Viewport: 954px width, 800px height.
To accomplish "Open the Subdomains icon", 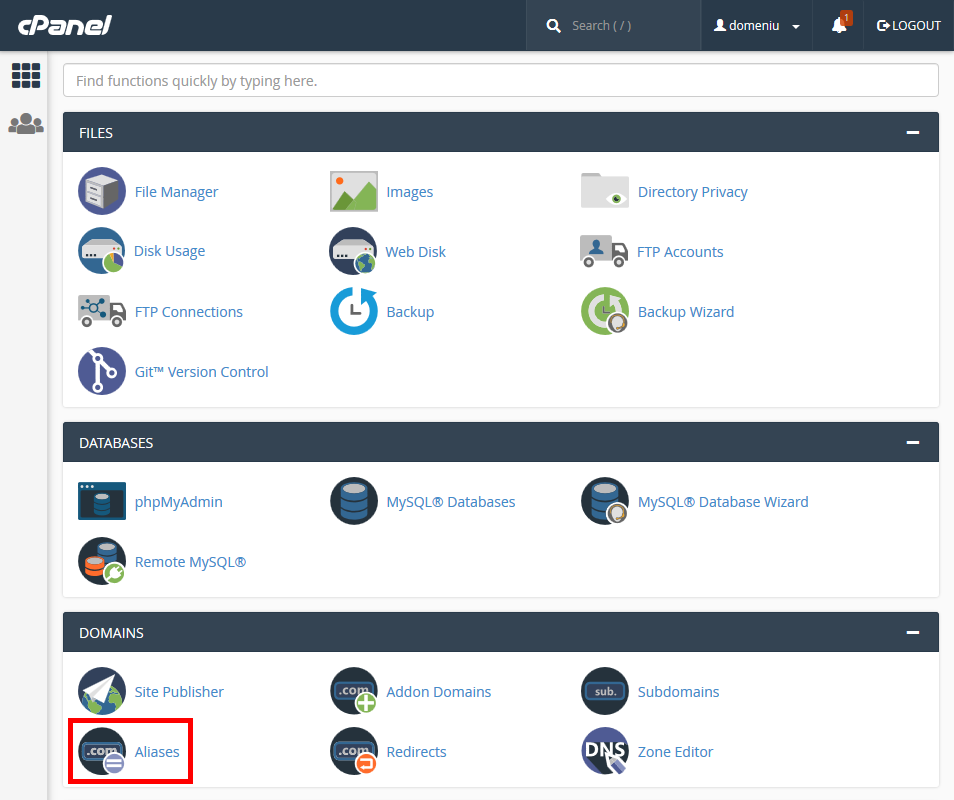I will pos(605,691).
